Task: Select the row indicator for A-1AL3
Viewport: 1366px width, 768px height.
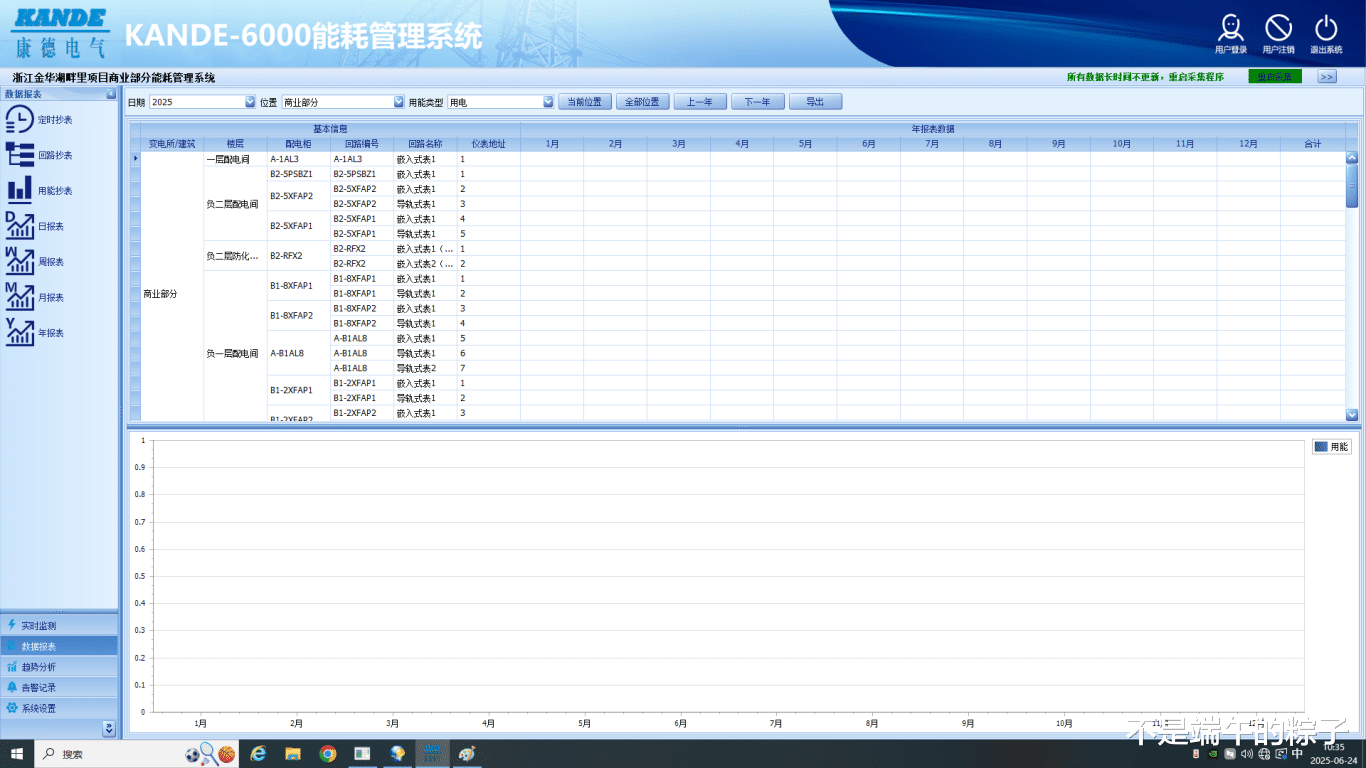Action: point(135,158)
